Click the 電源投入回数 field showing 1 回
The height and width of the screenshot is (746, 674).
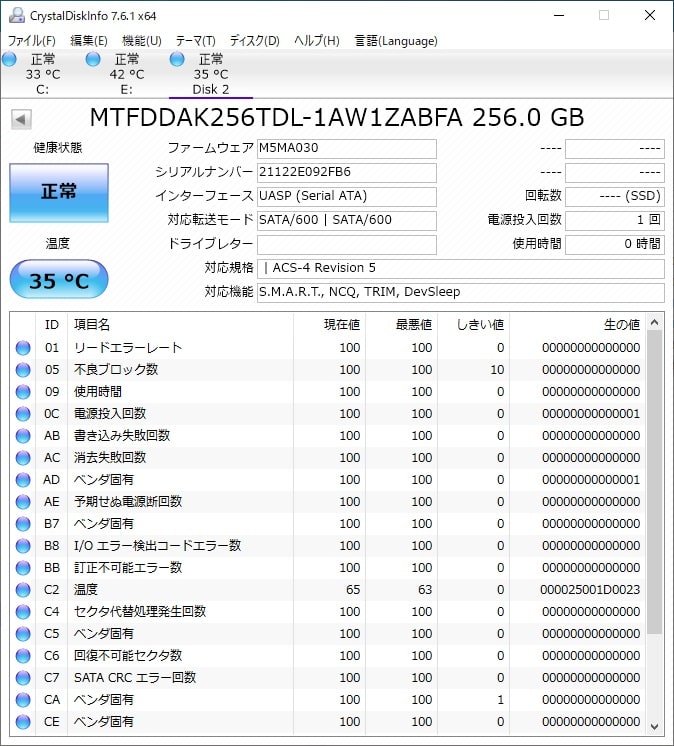pyautogui.click(x=615, y=220)
